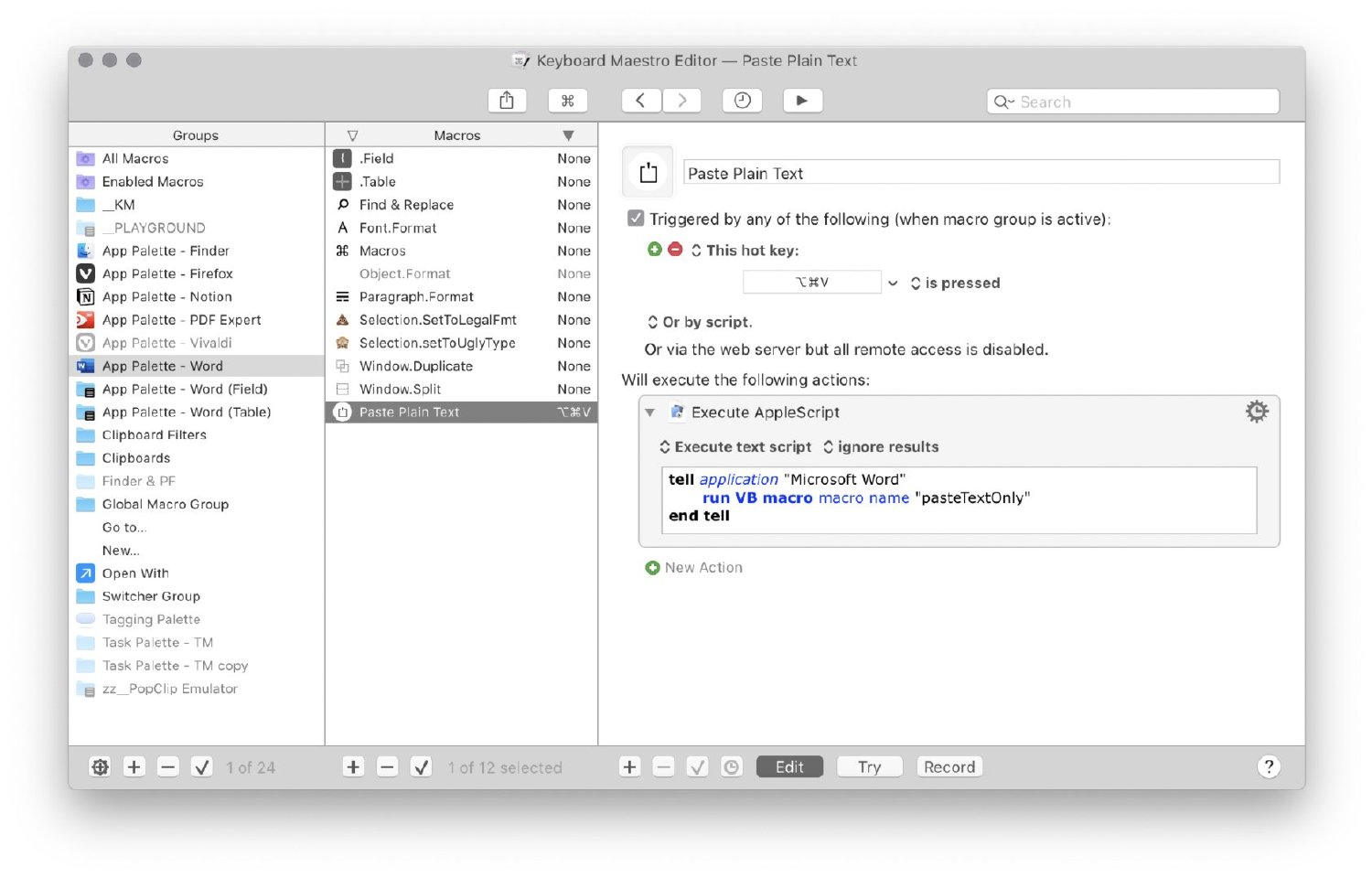Open the 'is pressed' dropdown
Image resolution: width=1372 pixels, height=878 pixels.
click(955, 284)
